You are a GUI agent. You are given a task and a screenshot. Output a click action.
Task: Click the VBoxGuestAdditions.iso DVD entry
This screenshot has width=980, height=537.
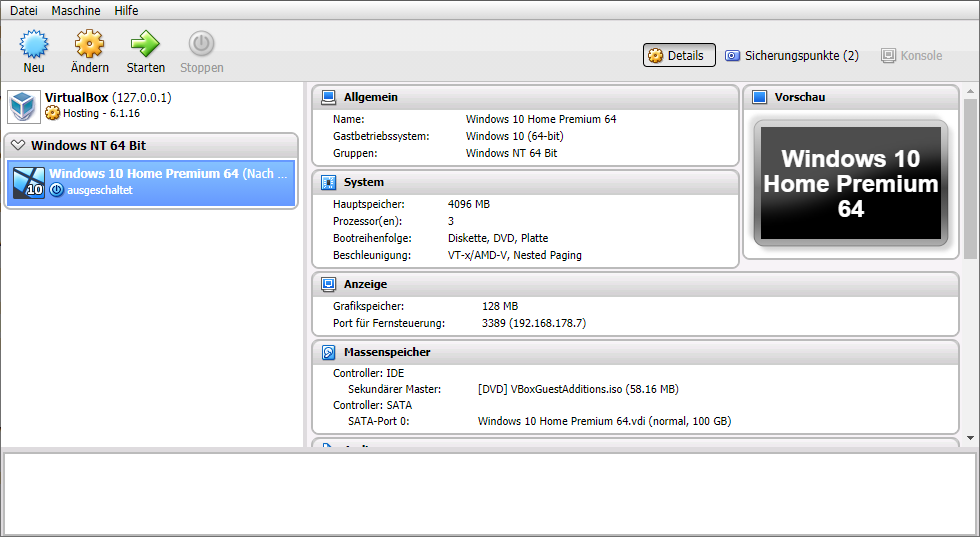(578, 389)
